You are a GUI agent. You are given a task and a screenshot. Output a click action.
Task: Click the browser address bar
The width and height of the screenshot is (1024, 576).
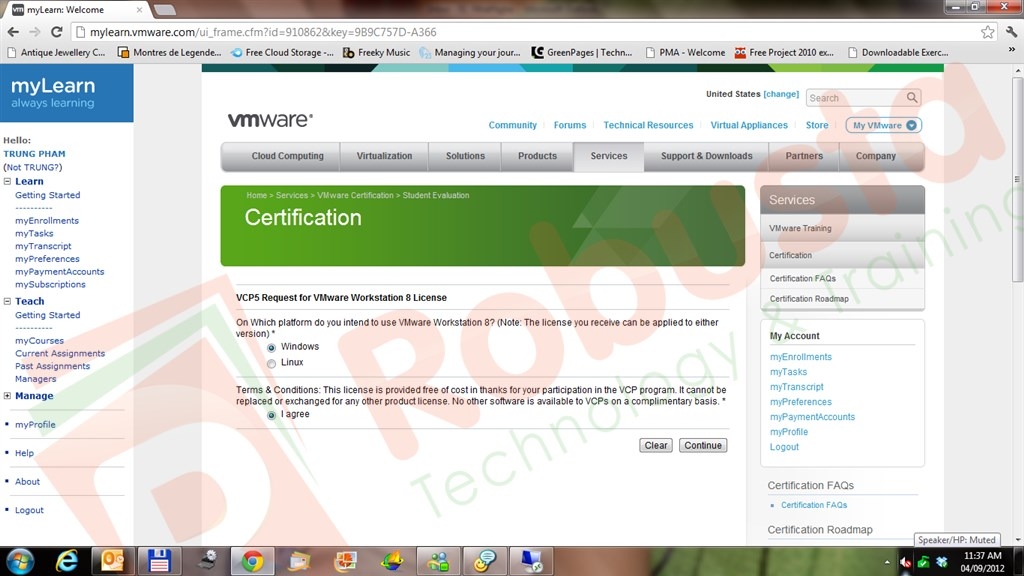528,32
